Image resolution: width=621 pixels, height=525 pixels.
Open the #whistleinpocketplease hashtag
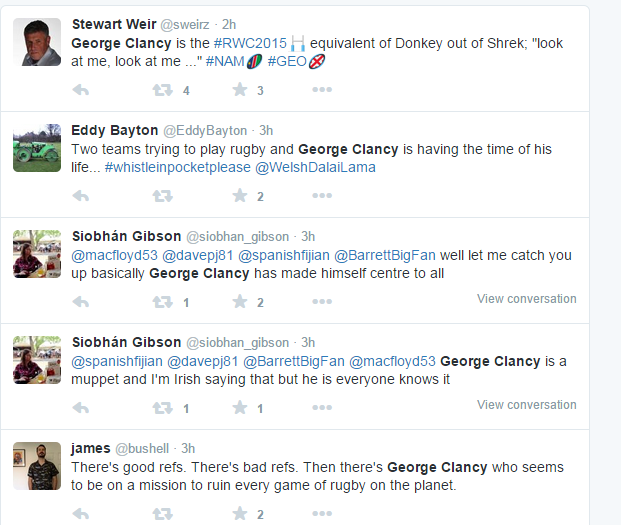[x=177, y=167]
